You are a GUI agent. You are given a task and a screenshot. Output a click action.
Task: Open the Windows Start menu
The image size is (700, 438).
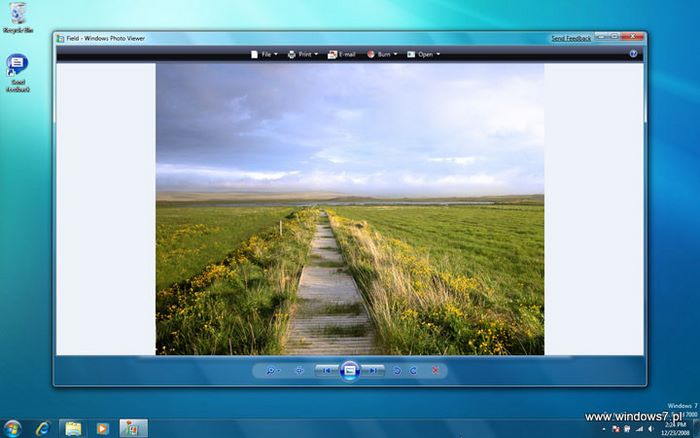12,429
